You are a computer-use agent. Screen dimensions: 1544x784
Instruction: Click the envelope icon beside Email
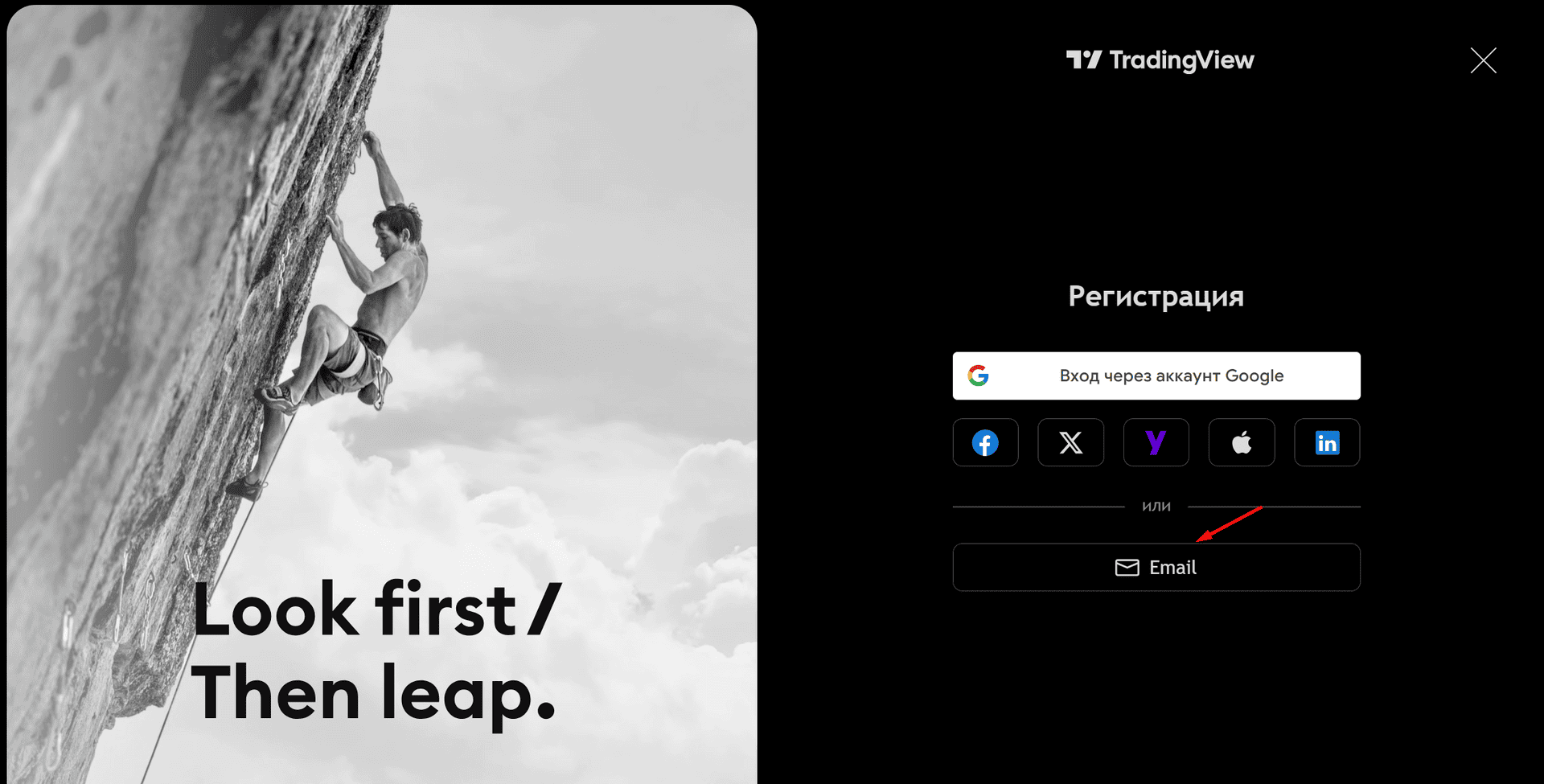(x=1127, y=568)
